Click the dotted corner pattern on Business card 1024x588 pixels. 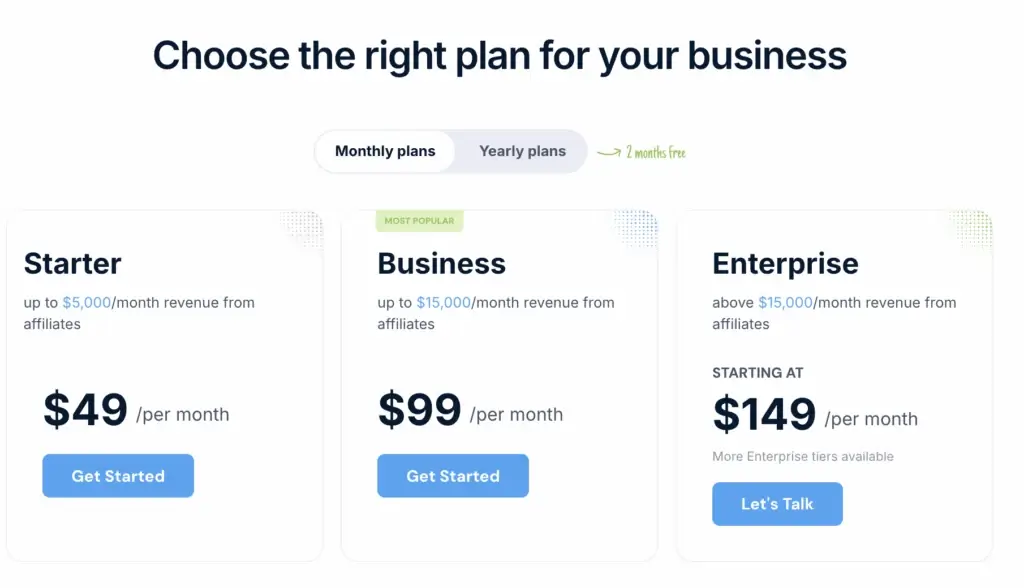[x=637, y=229]
